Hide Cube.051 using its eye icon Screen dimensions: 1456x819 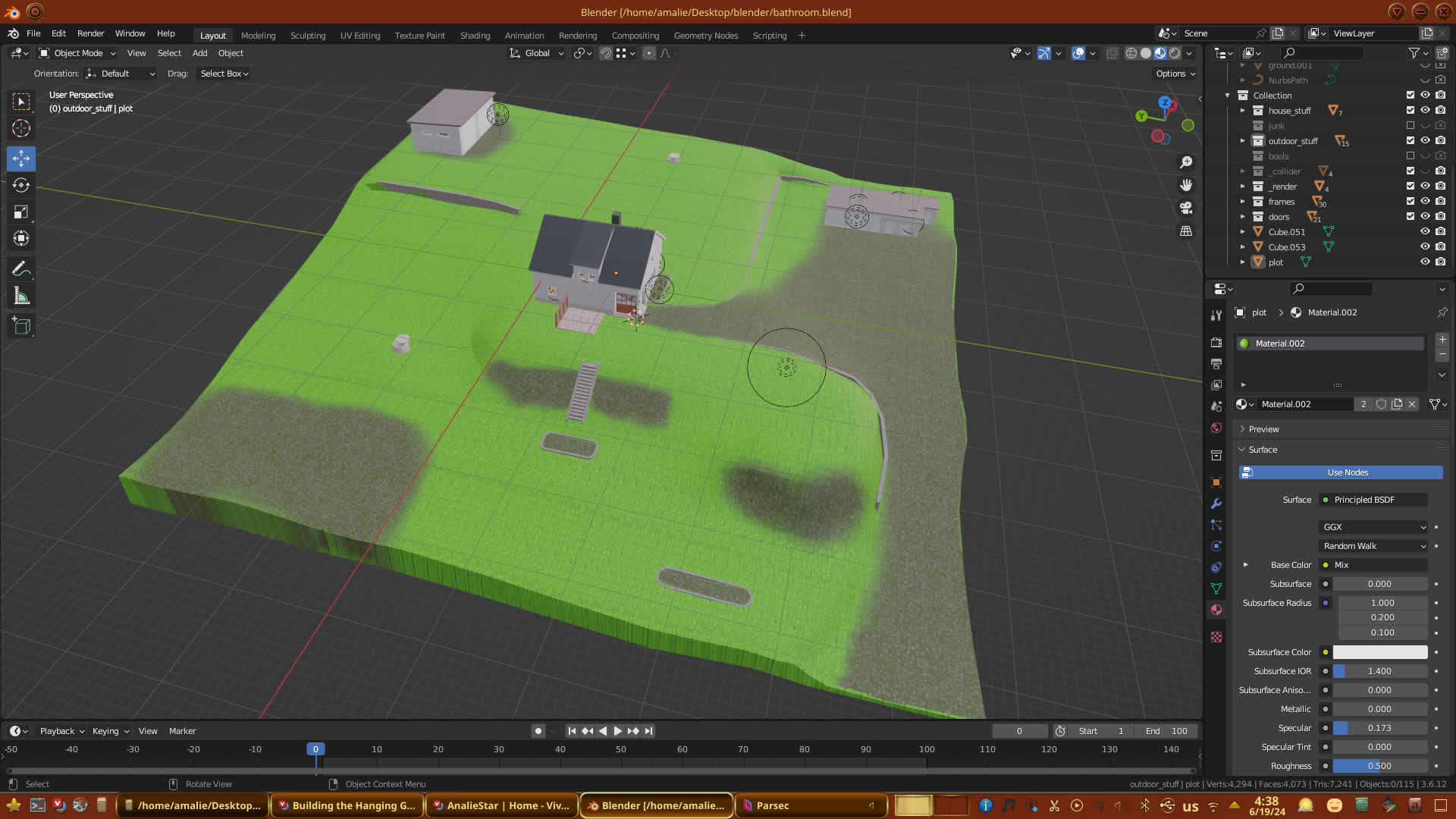coord(1425,232)
